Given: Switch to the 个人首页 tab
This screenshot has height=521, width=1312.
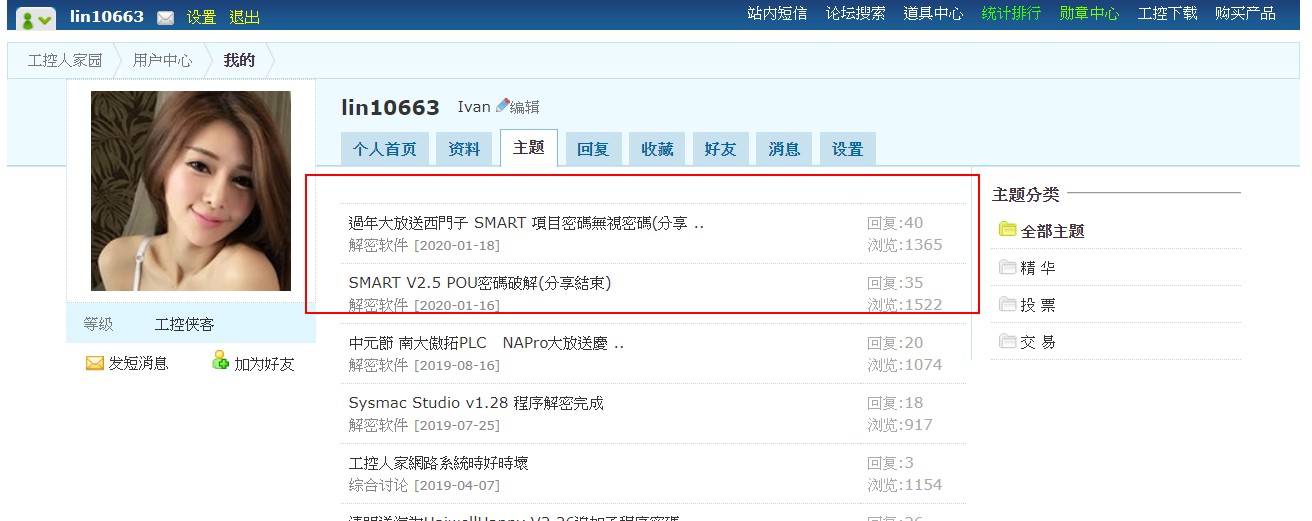Looking at the screenshot, I should 384,149.
